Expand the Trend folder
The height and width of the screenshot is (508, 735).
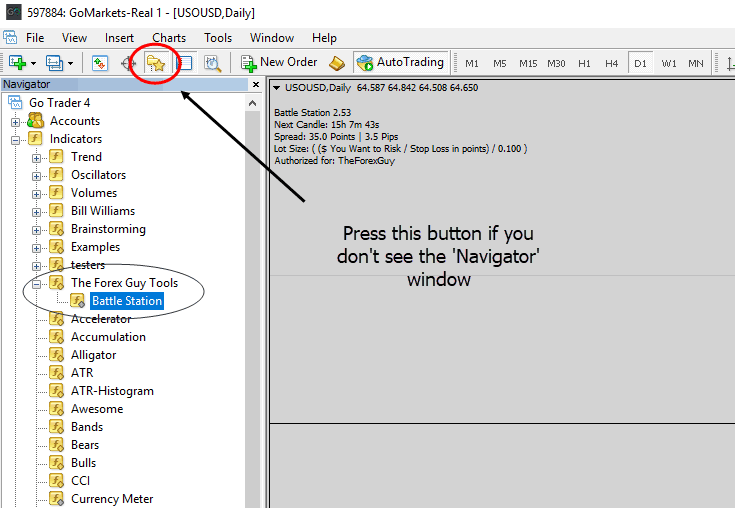(x=36, y=158)
